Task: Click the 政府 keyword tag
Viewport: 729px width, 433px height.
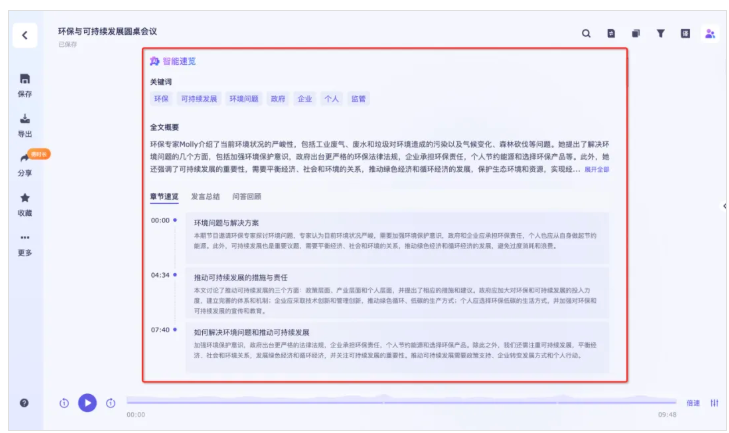Action: click(x=278, y=99)
